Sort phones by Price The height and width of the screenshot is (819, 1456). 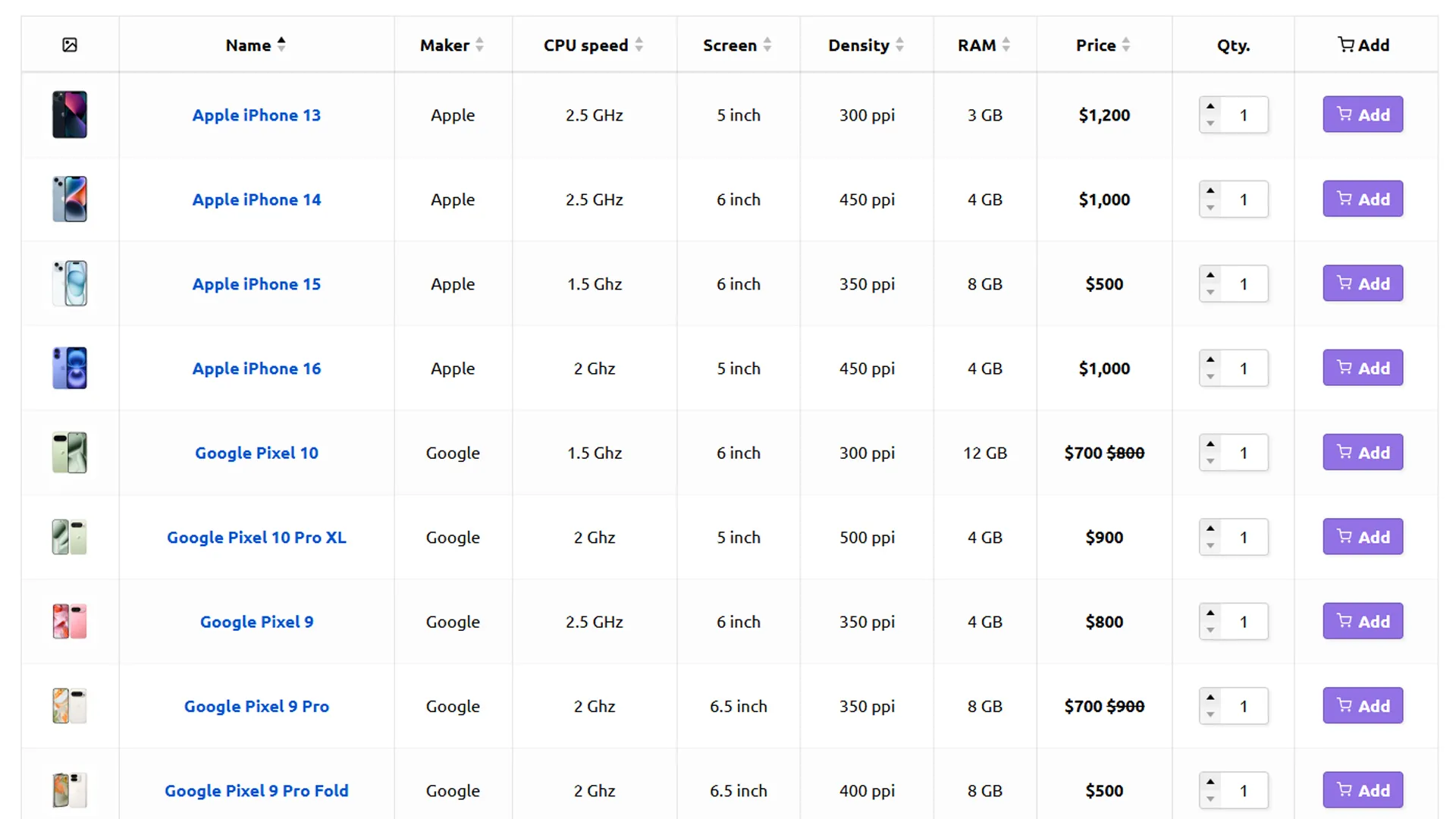coord(1103,45)
